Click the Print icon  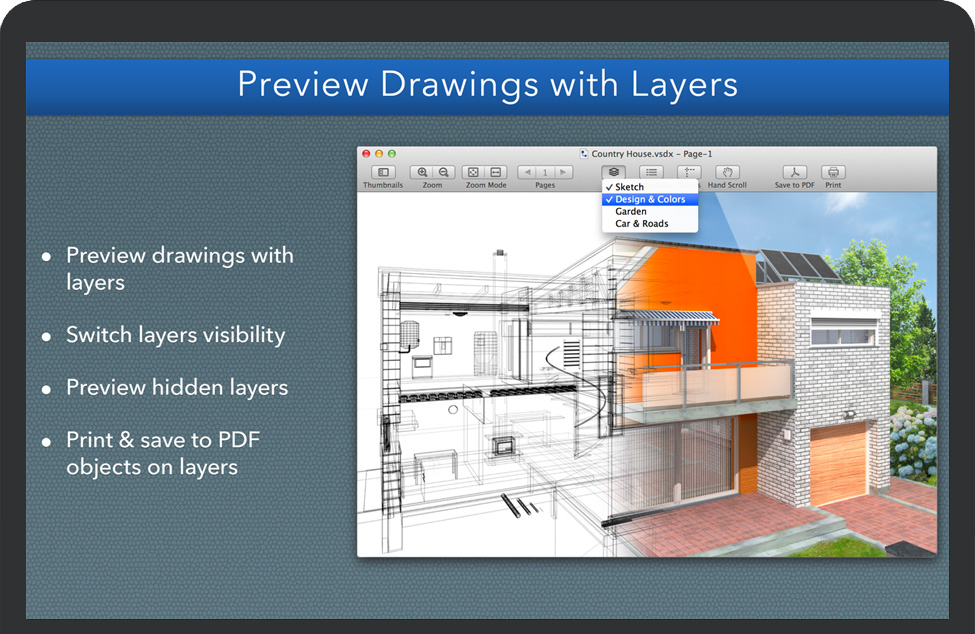(833, 173)
